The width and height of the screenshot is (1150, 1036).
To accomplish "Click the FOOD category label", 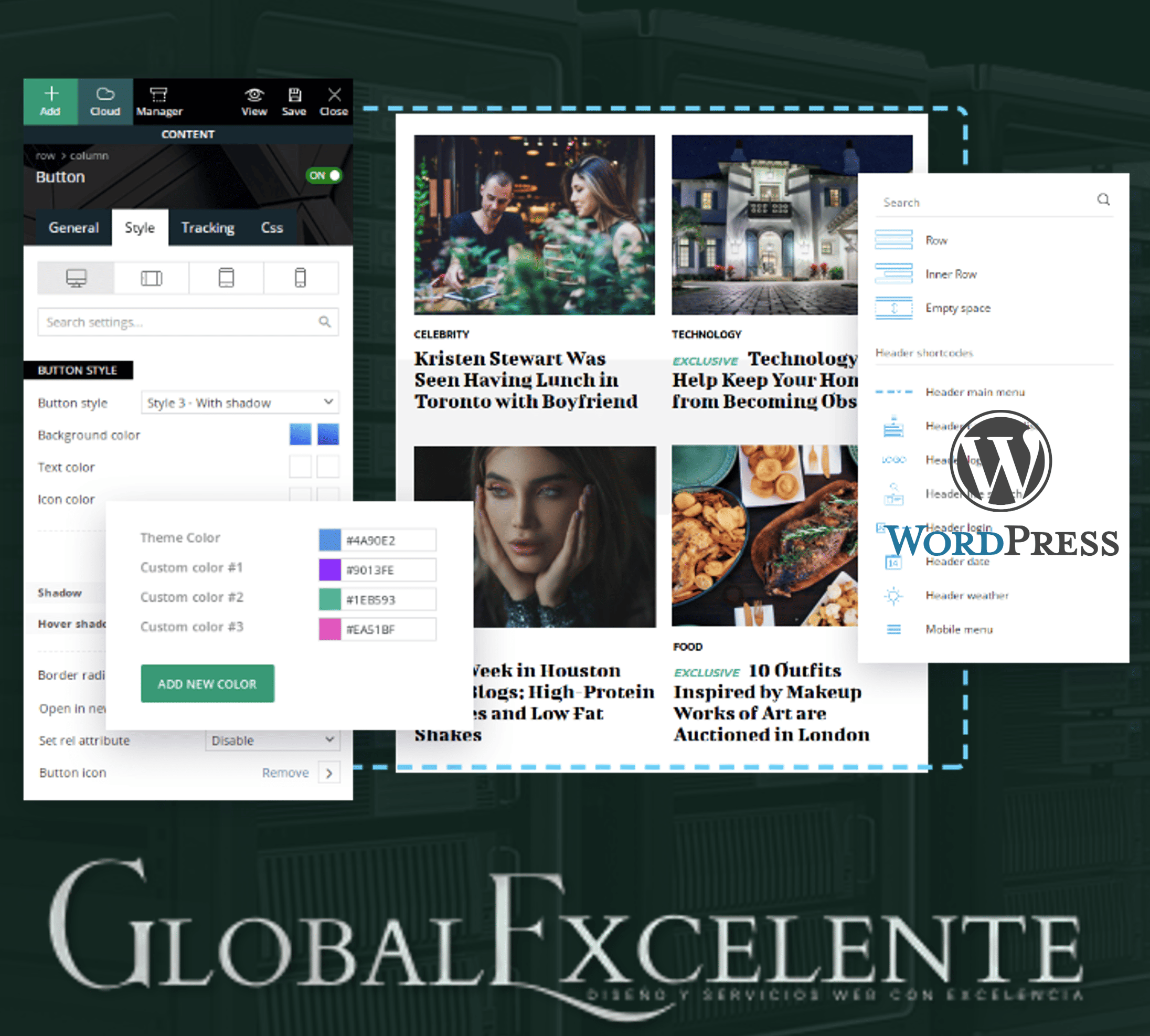I will 688,647.
